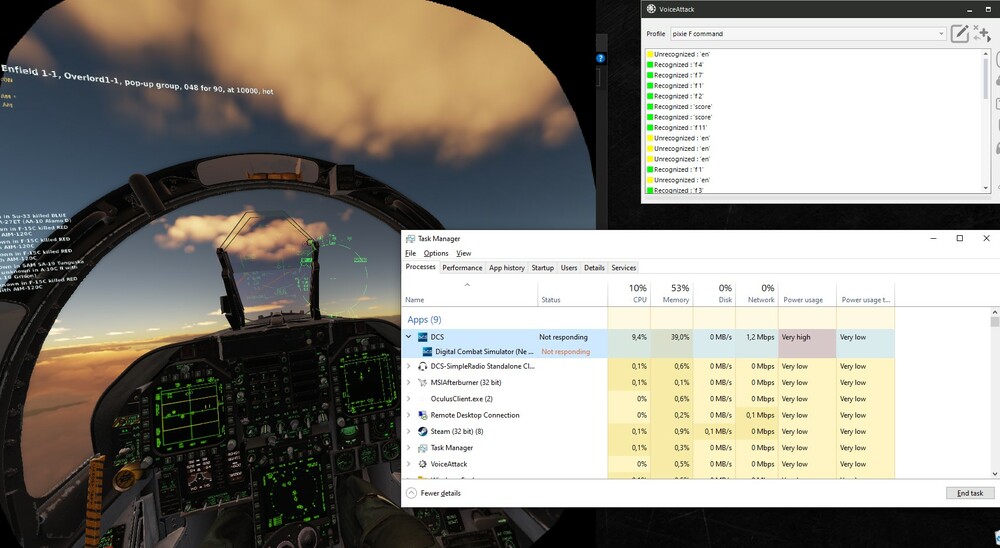Select the Steam (32 bit) (8) process name
The image size is (1000, 548).
457,431
